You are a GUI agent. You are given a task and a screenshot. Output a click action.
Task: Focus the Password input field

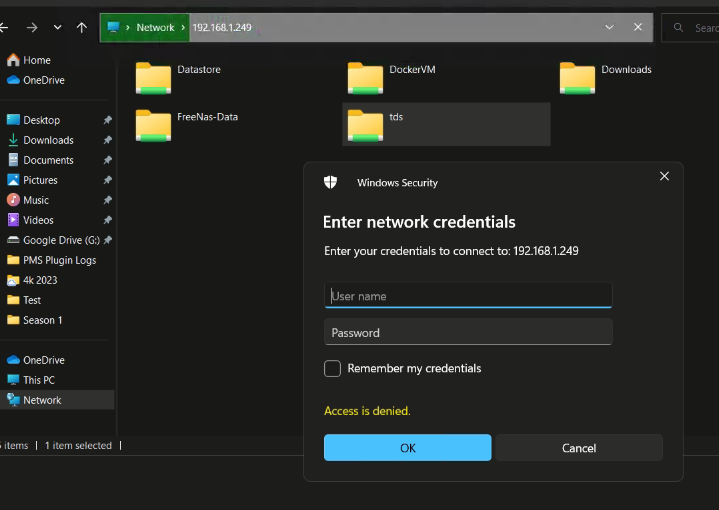(x=468, y=333)
